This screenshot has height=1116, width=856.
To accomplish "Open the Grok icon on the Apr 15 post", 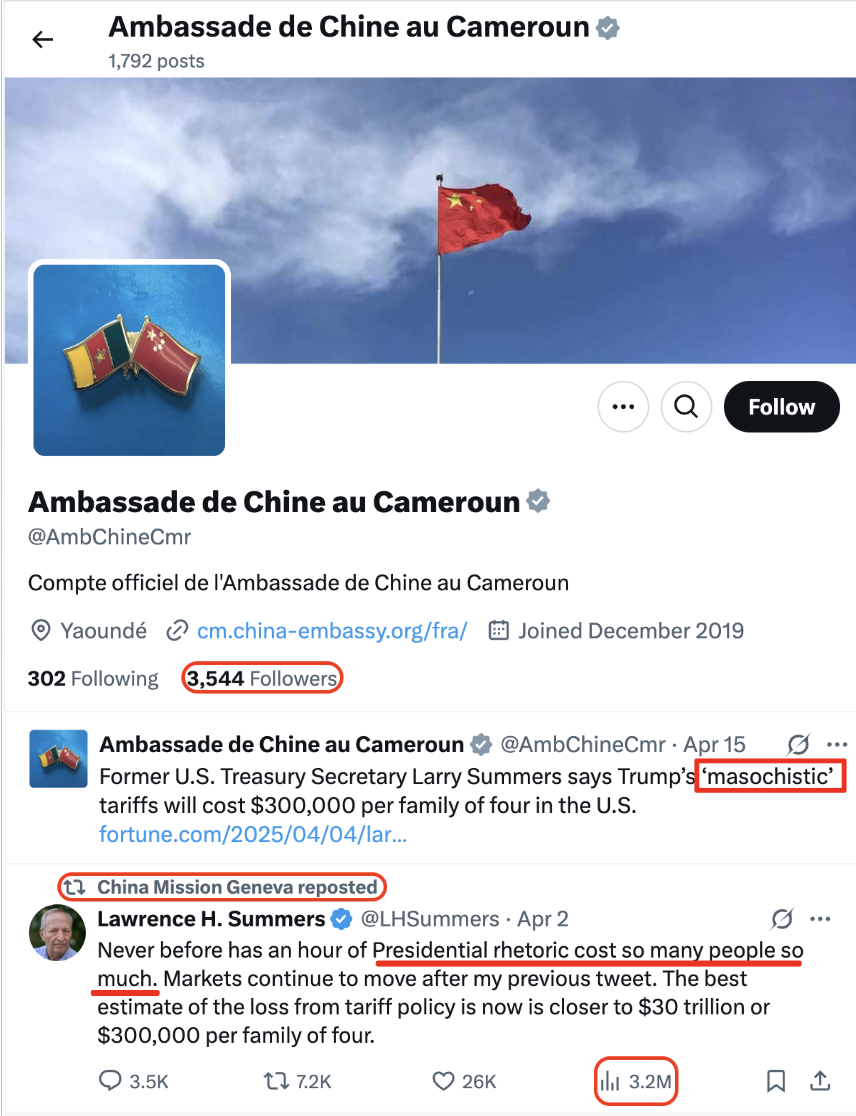I will tap(798, 744).
